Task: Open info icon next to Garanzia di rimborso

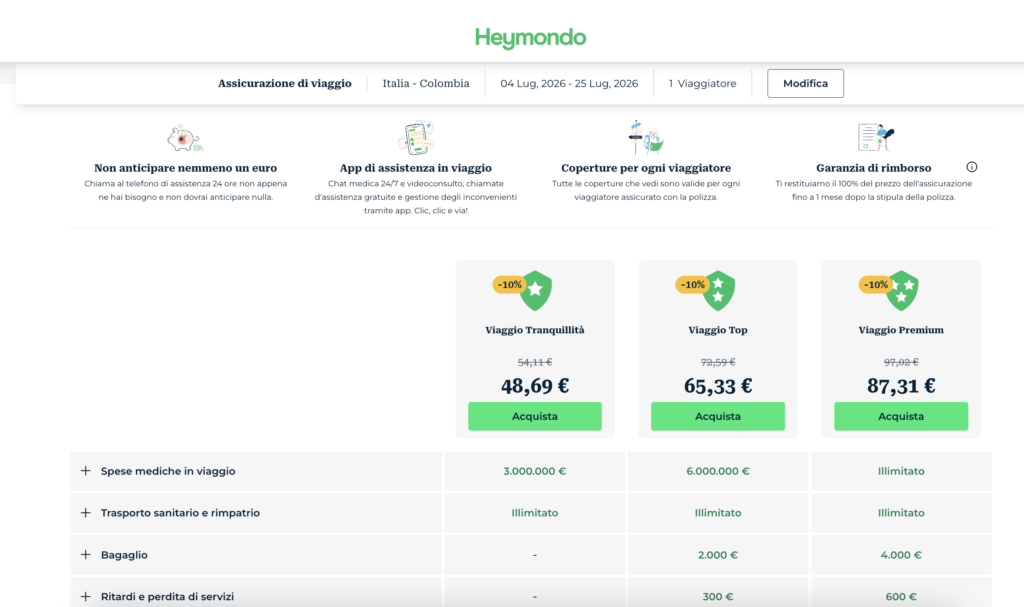Action: click(972, 167)
